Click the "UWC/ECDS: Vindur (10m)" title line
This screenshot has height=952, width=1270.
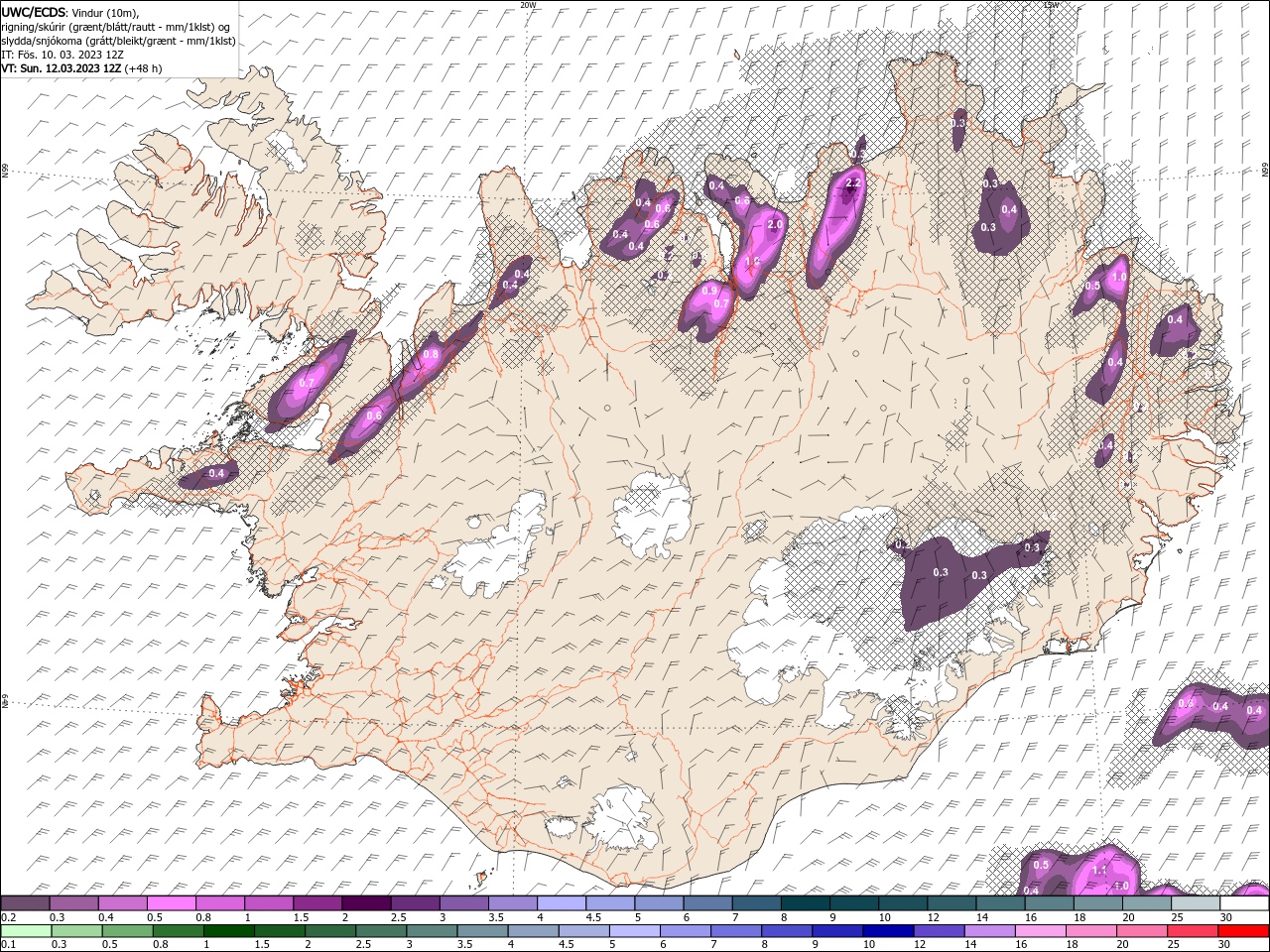click(70, 12)
